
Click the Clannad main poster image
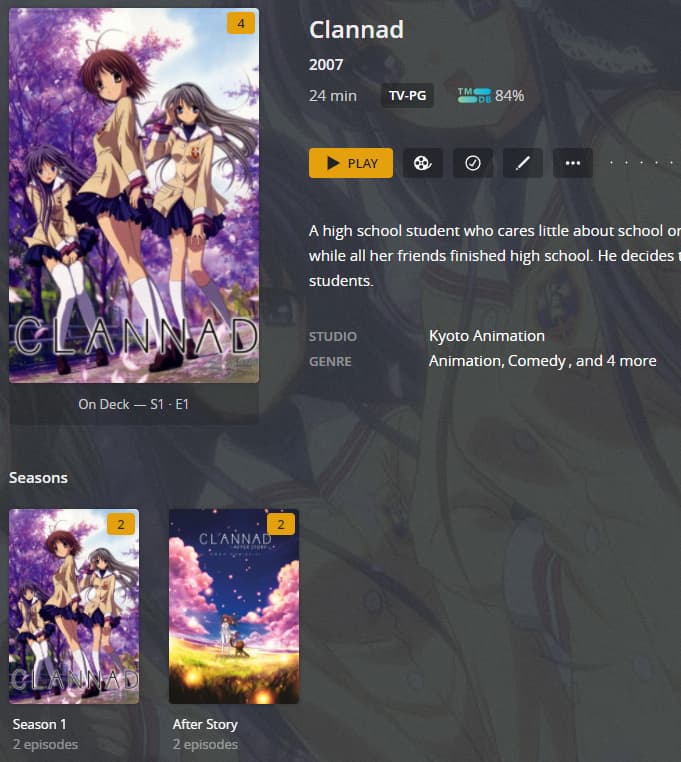tap(134, 195)
